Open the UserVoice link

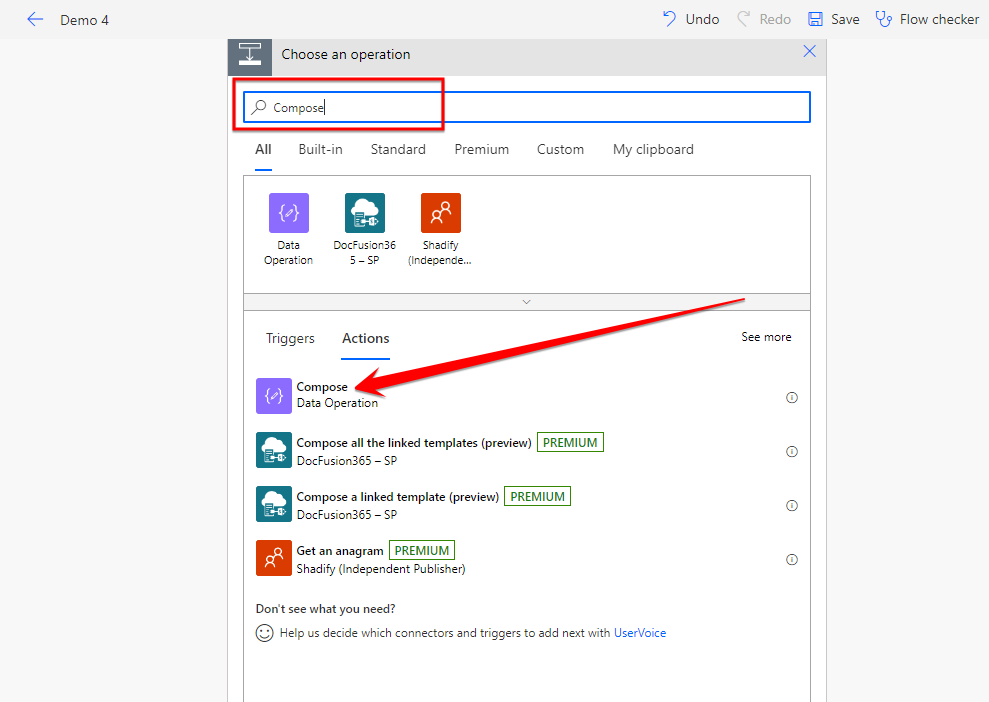click(x=640, y=633)
